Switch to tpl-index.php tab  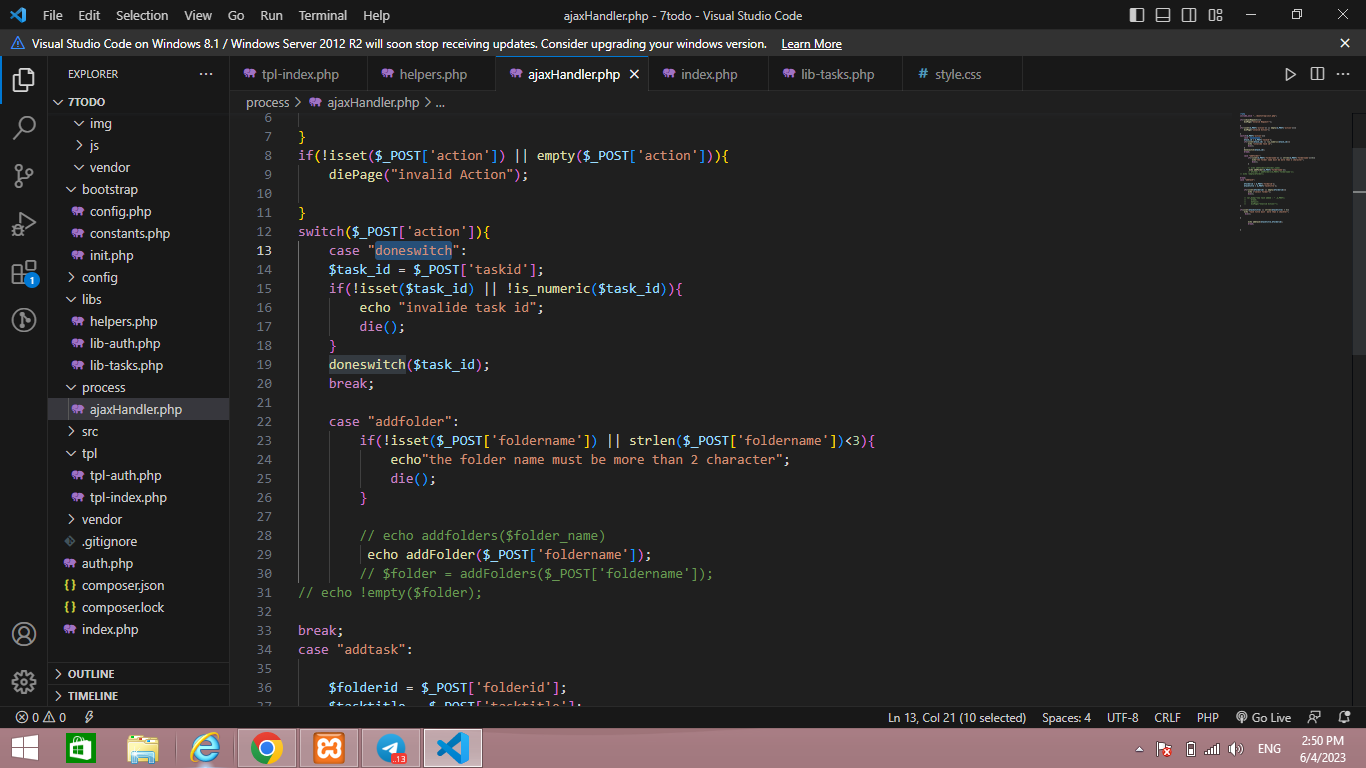coord(300,75)
